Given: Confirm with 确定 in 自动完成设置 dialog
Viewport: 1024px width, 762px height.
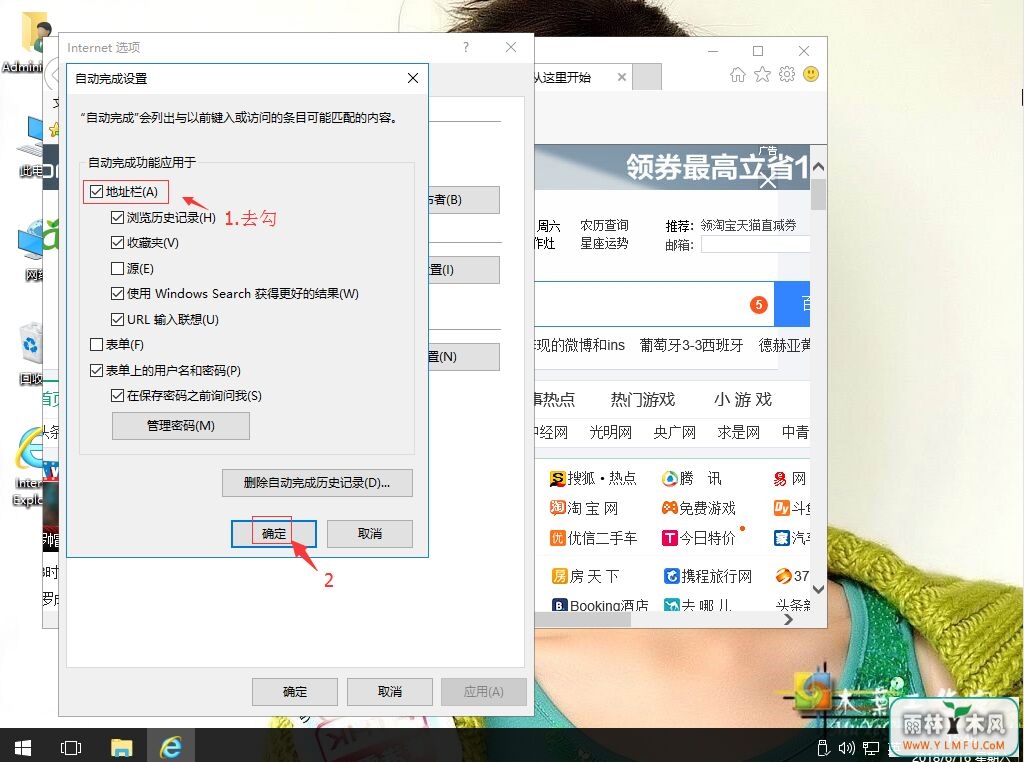Looking at the screenshot, I should (274, 533).
